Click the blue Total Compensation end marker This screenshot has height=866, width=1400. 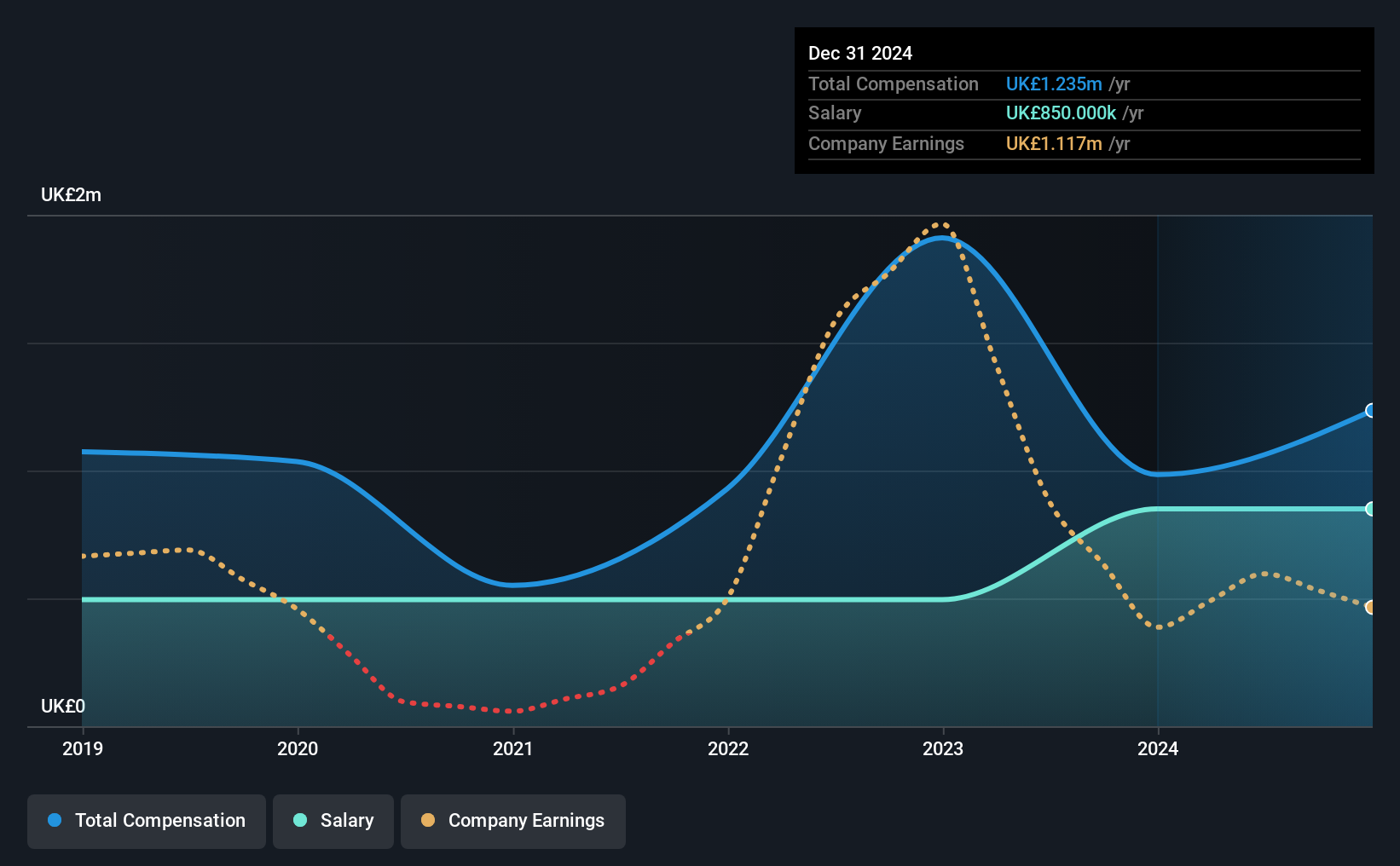coord(1370,411)
